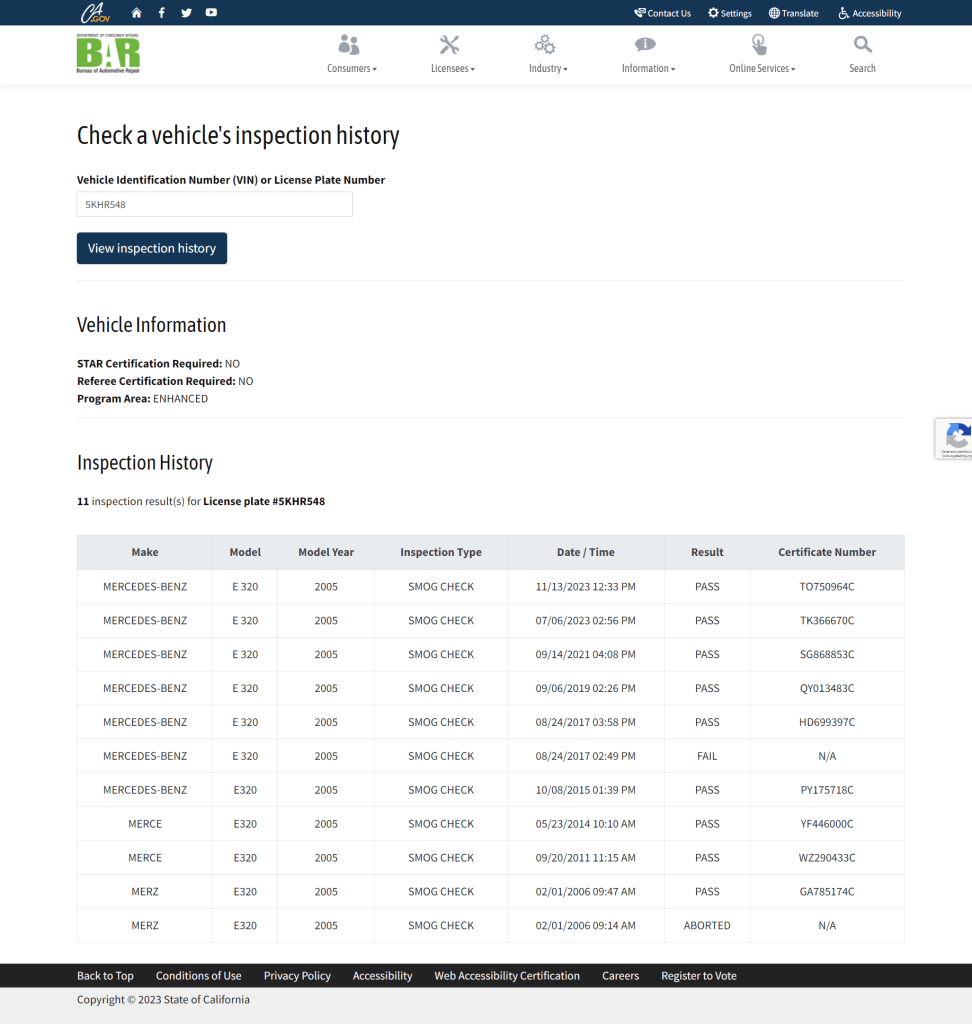Image resolution: width=972 pixels, height=1024 pixels.
Task: Open the Twitter icon link
Action: (x=186, y=13)
